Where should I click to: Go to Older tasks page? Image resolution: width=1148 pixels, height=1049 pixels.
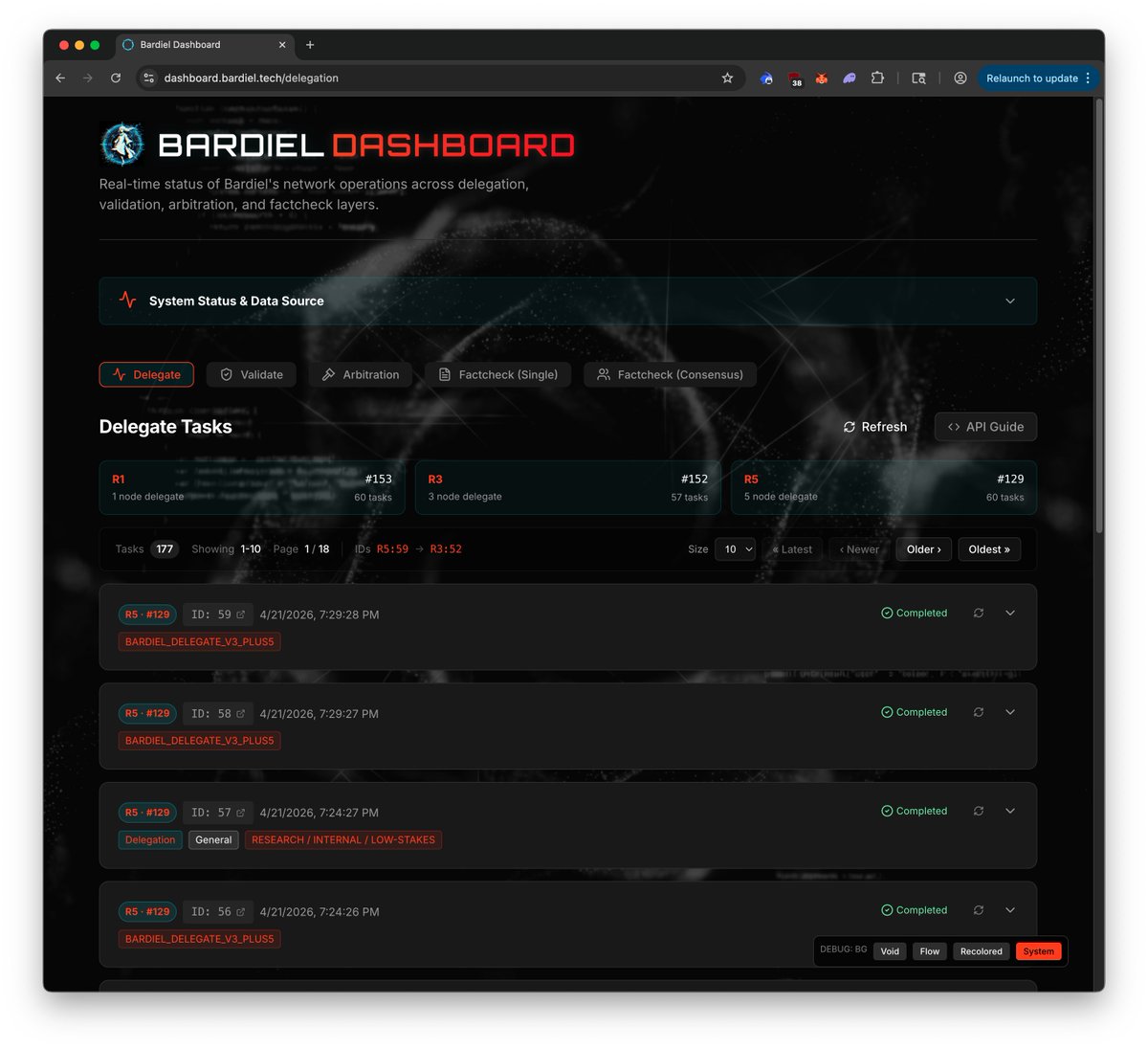tap(923, 549)
